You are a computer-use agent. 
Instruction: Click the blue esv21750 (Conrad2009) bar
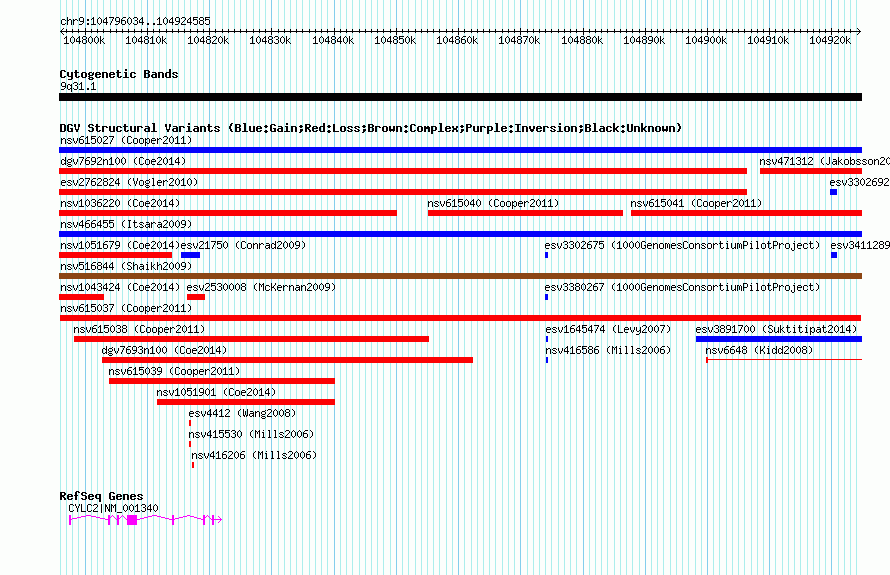click(190, 255)
